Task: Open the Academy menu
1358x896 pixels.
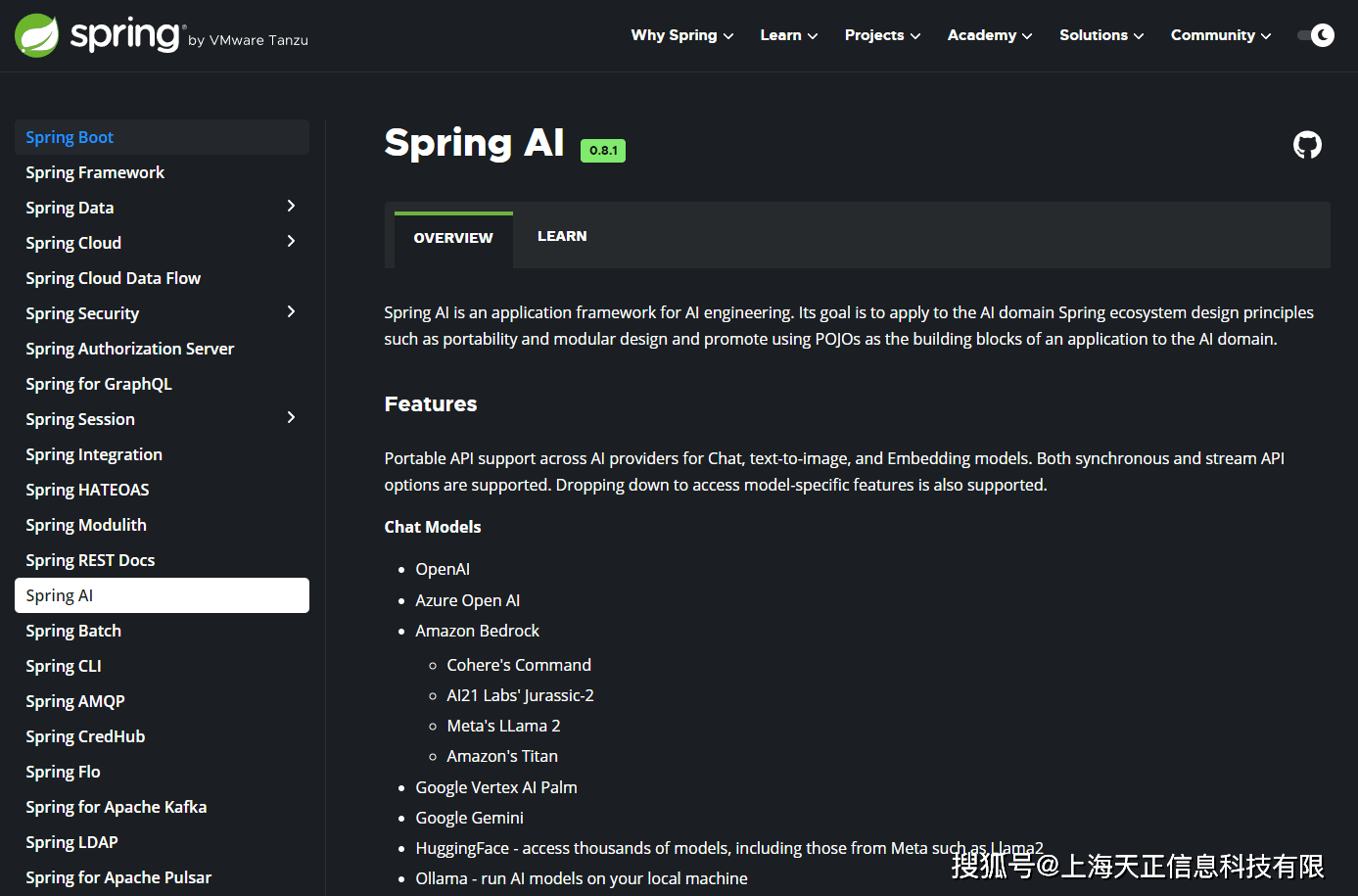Action: pyautogui.click(x=989, y=35)
